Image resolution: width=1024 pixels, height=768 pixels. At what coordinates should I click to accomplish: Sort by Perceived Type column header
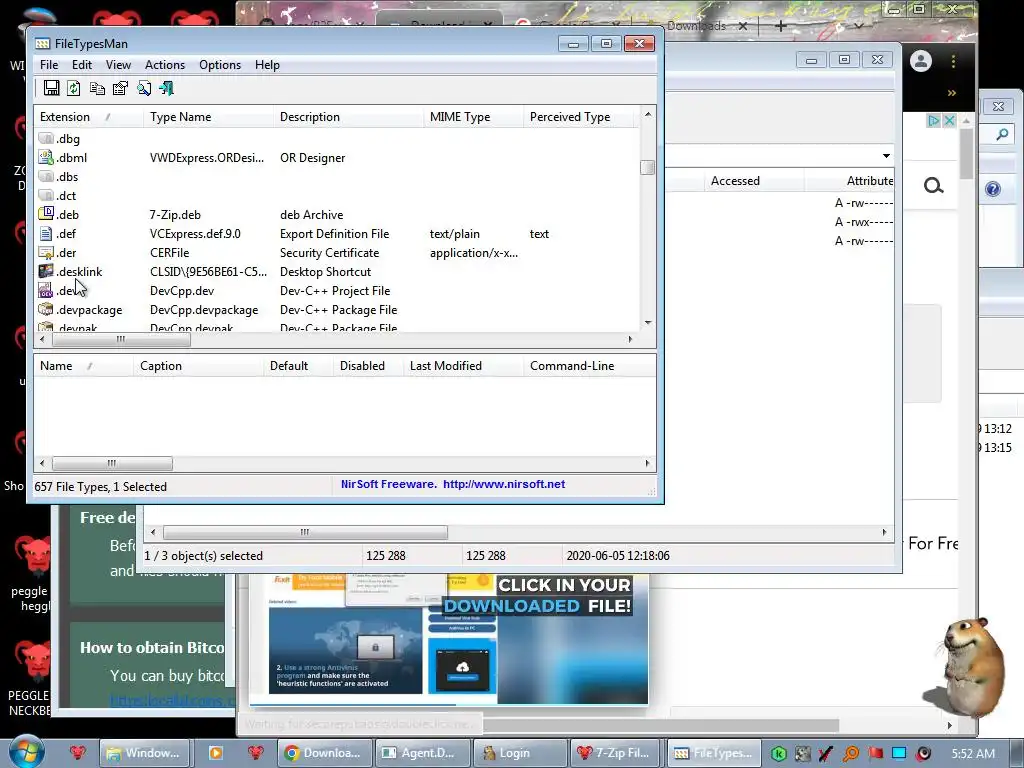click(578, 117)
